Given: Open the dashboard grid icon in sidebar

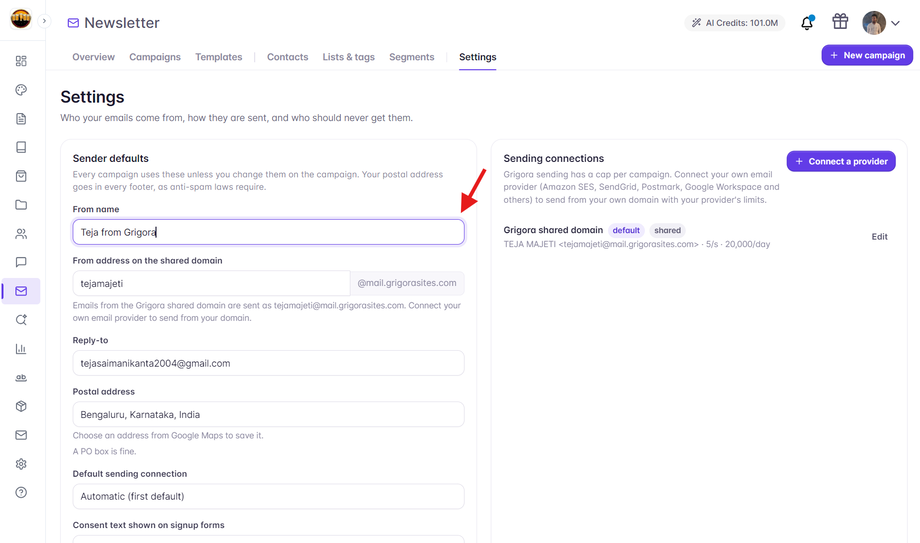Looking at the screenshot, I should coord(21,61).
